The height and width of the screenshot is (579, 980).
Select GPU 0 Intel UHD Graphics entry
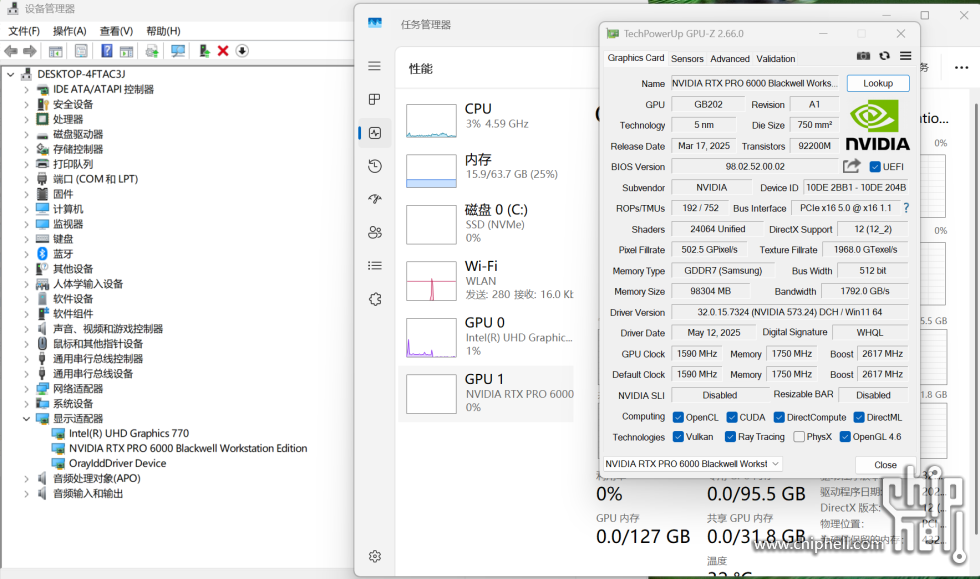pos(486,336)
